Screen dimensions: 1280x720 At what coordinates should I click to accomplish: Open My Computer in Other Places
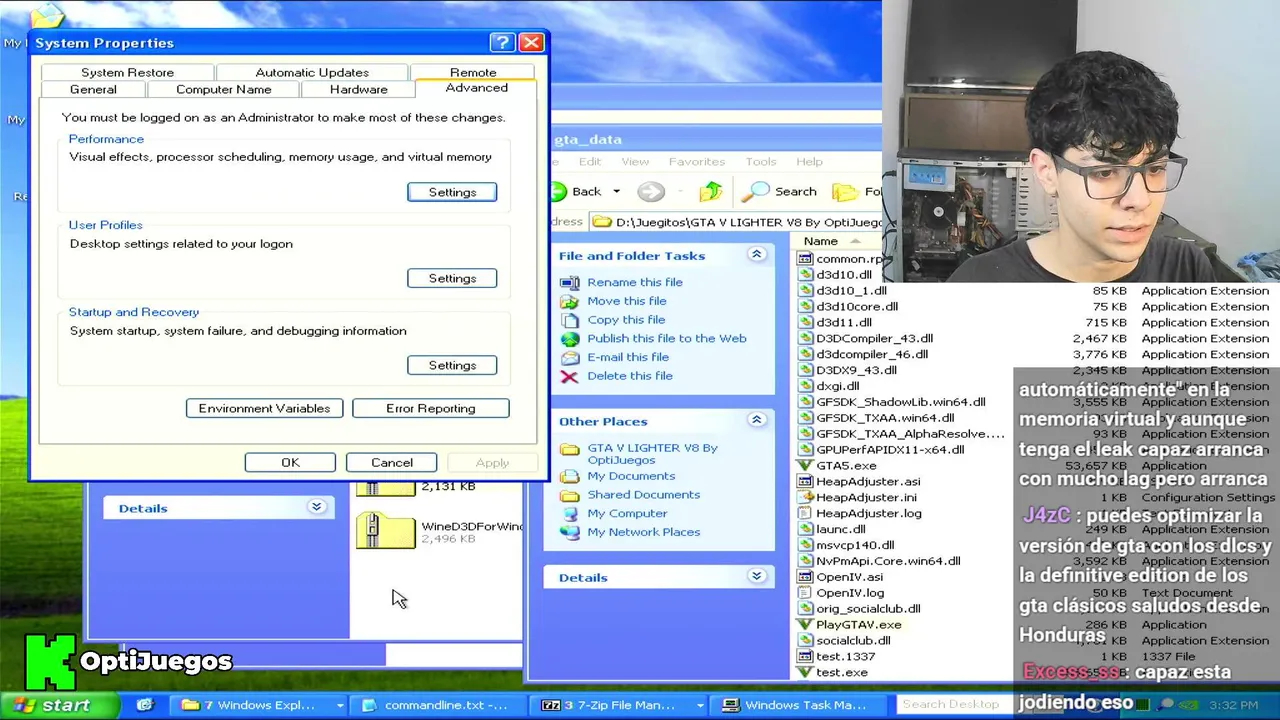tap(627, 513)
